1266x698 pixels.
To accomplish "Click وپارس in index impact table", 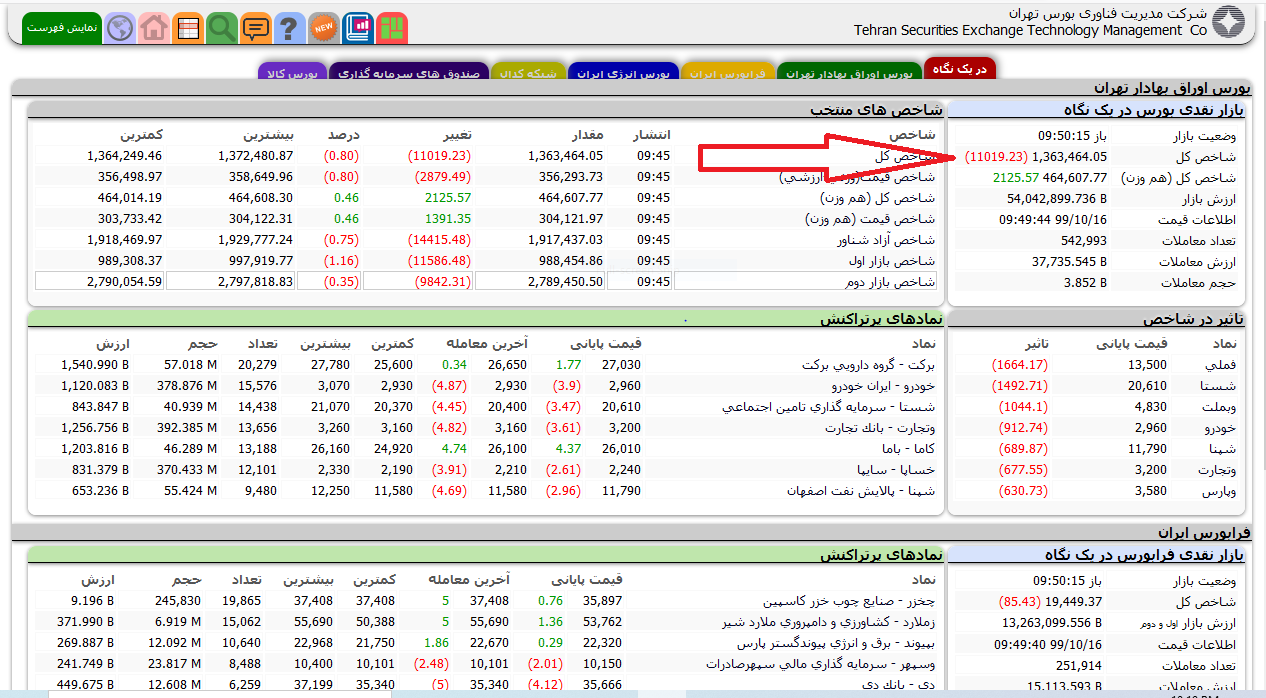I will pyautogui.click(x=1219, y=491).
